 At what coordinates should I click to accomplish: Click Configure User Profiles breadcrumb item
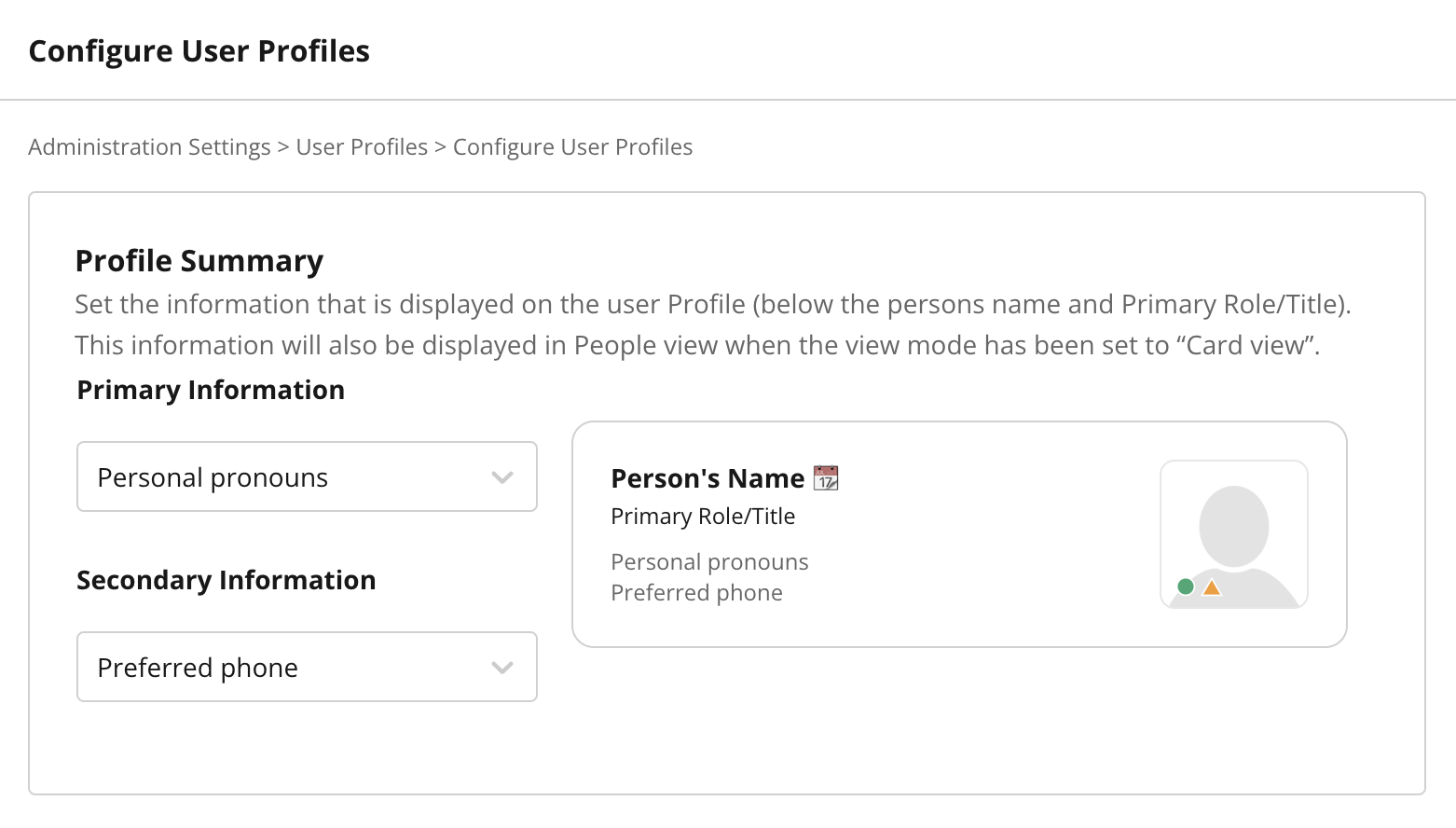572,147
